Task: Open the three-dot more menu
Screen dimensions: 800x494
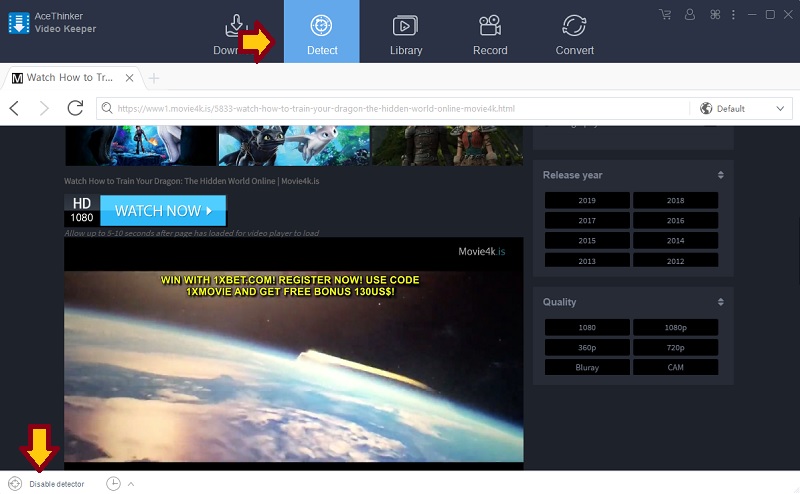Action: pos(733,14)
